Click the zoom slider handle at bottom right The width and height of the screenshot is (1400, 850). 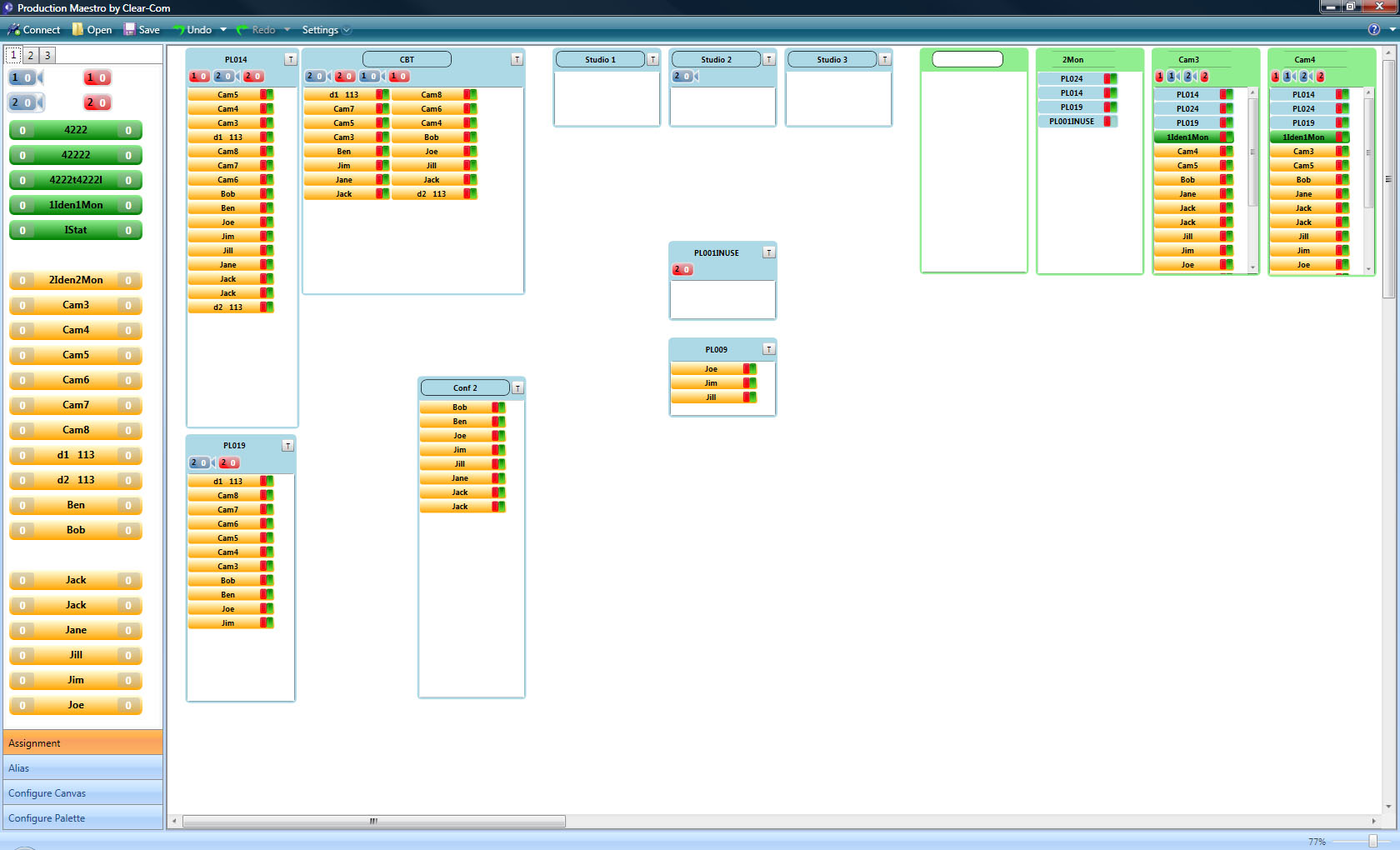click(x=1372, y=842)
